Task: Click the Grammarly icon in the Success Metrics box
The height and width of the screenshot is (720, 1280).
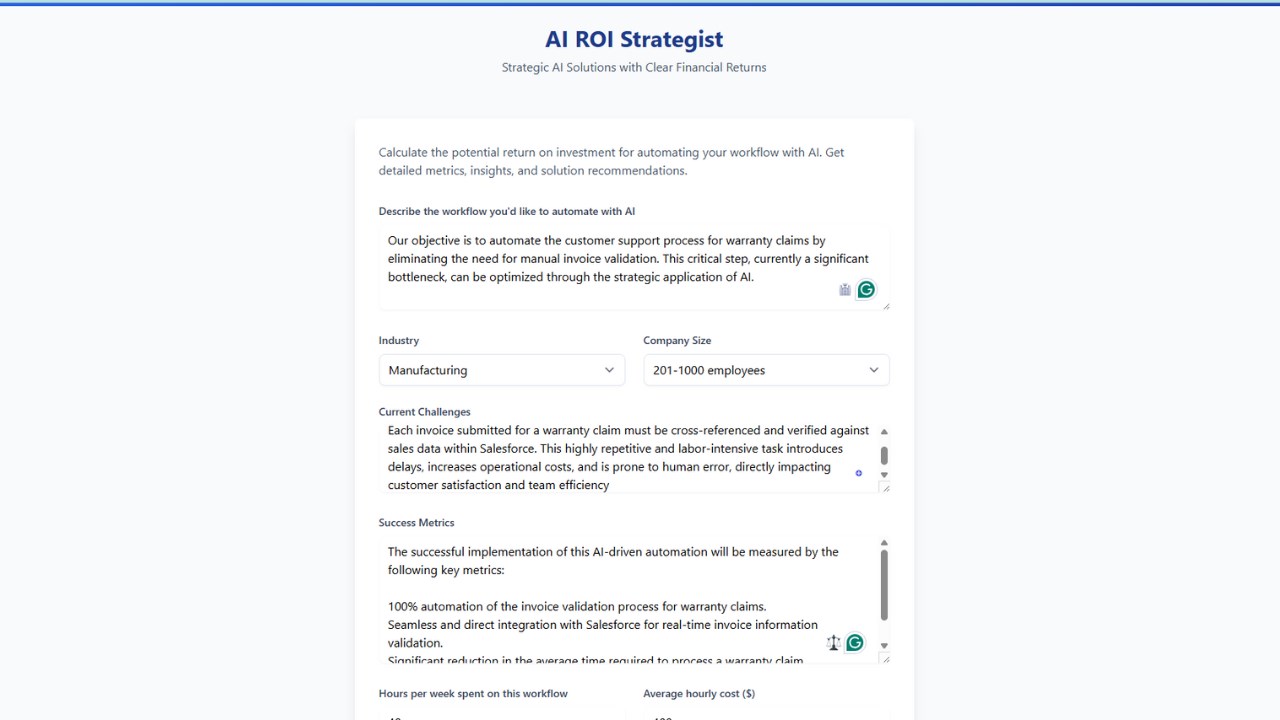Action: tap(854, 643)
